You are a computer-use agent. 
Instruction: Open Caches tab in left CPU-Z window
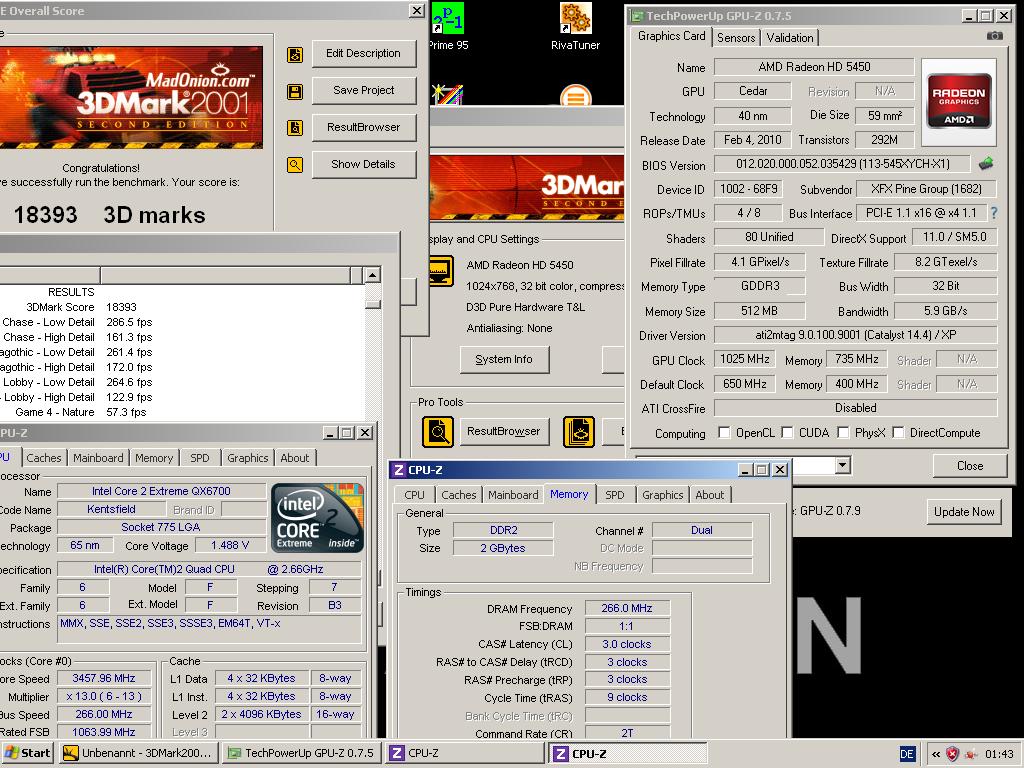44,458
